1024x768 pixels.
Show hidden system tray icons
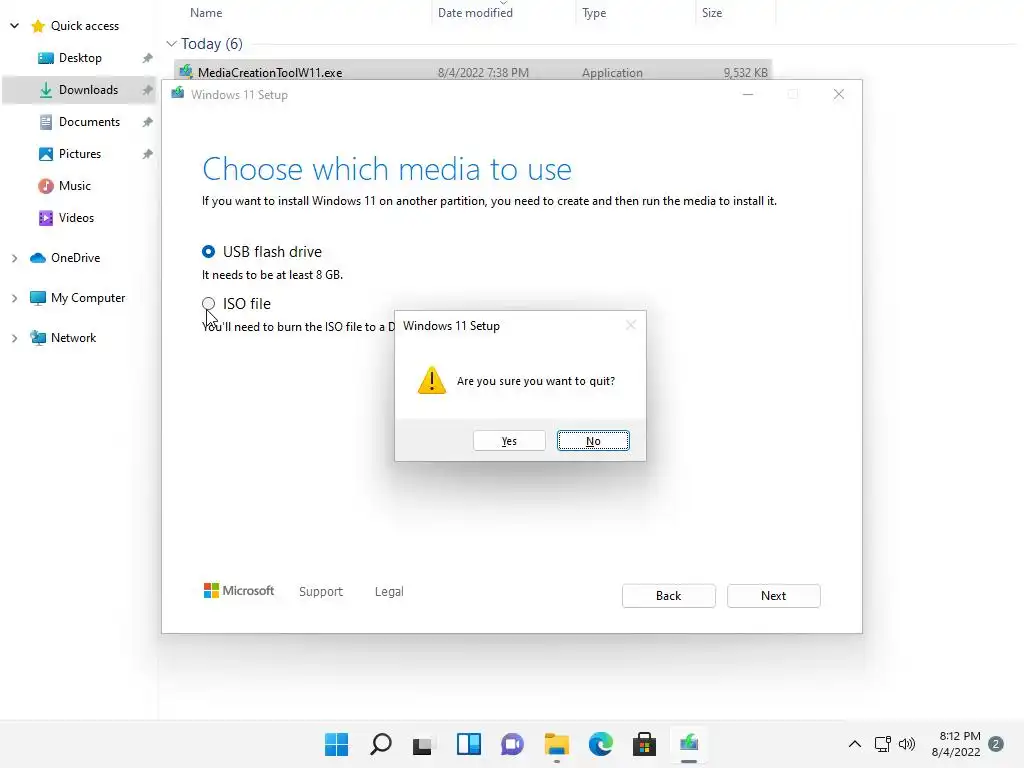854,744
